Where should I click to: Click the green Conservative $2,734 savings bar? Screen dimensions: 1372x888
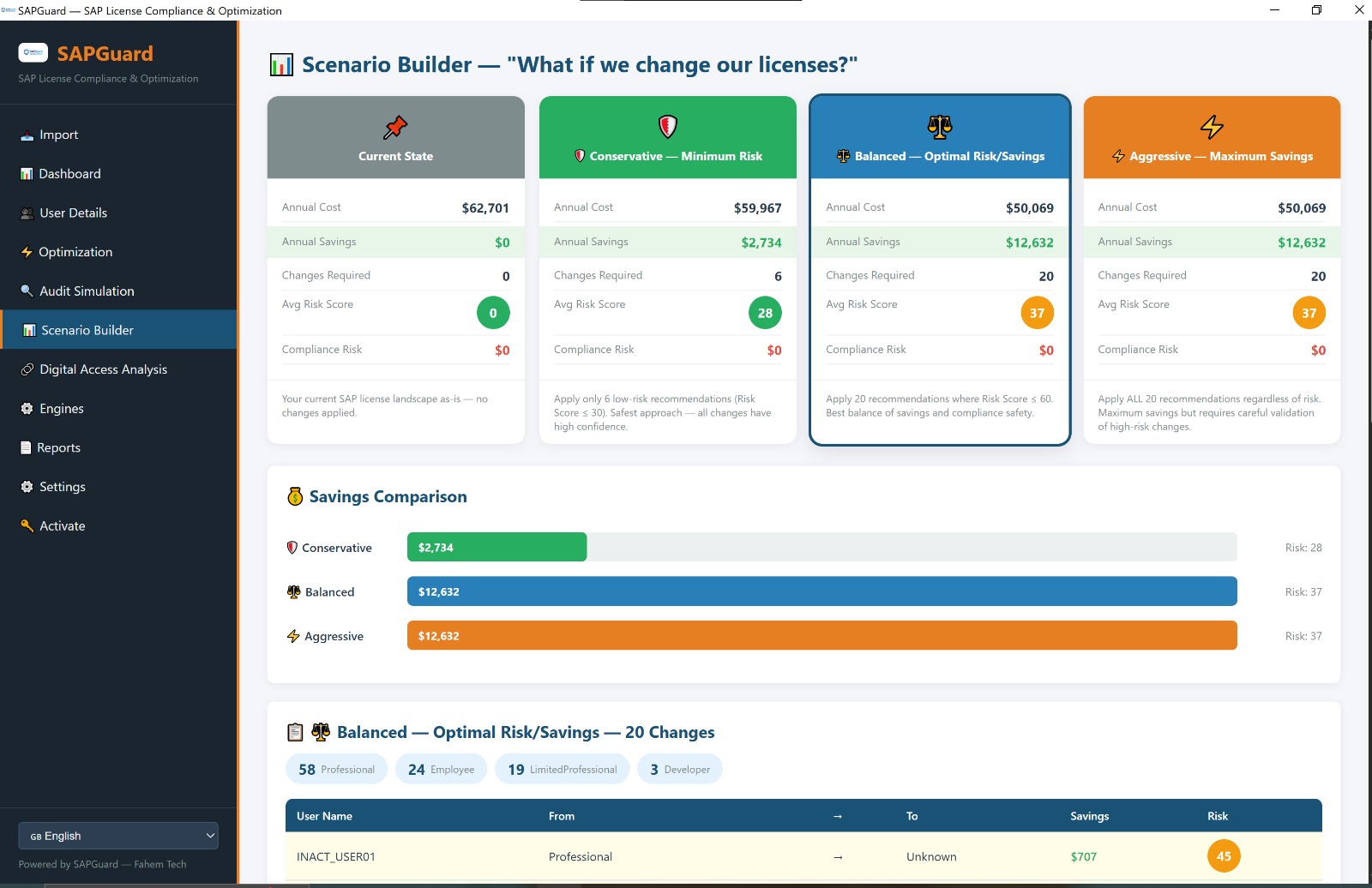tap(496, 547)
